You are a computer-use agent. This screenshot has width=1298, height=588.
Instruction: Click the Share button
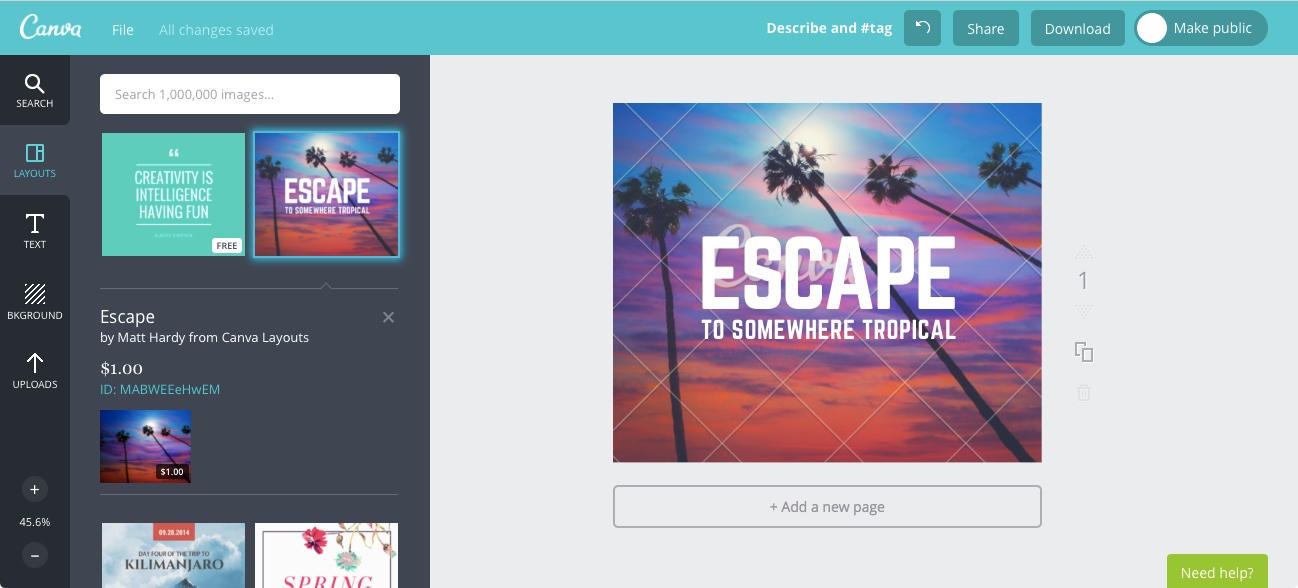(985, 29)
